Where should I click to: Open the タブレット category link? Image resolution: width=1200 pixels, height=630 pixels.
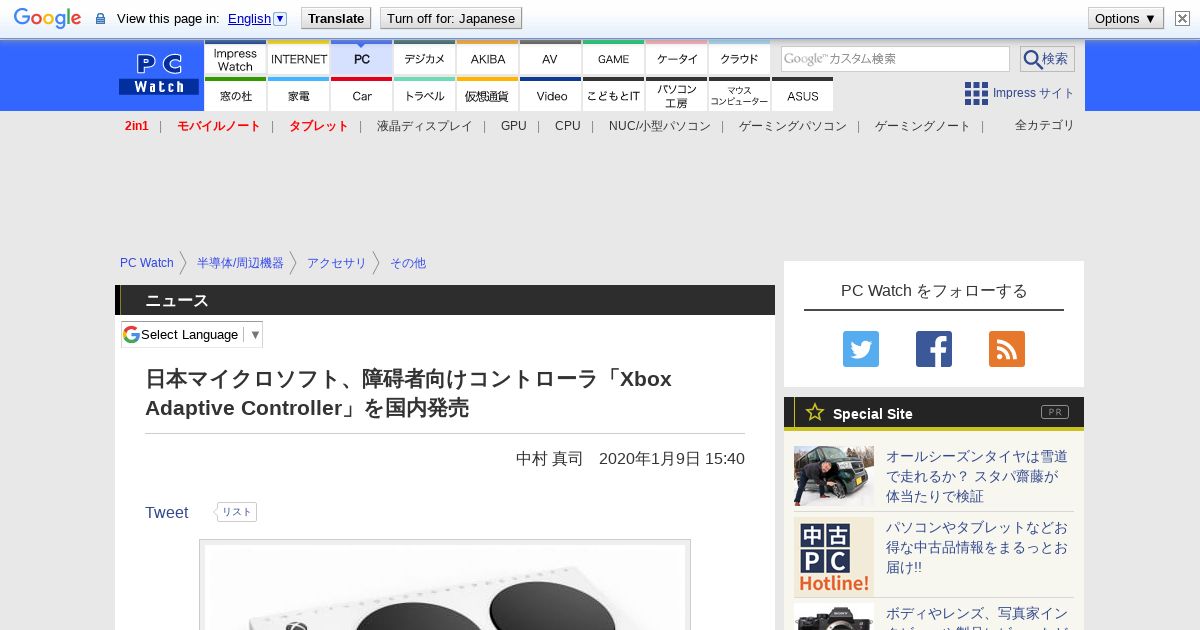tap(319, 126)
